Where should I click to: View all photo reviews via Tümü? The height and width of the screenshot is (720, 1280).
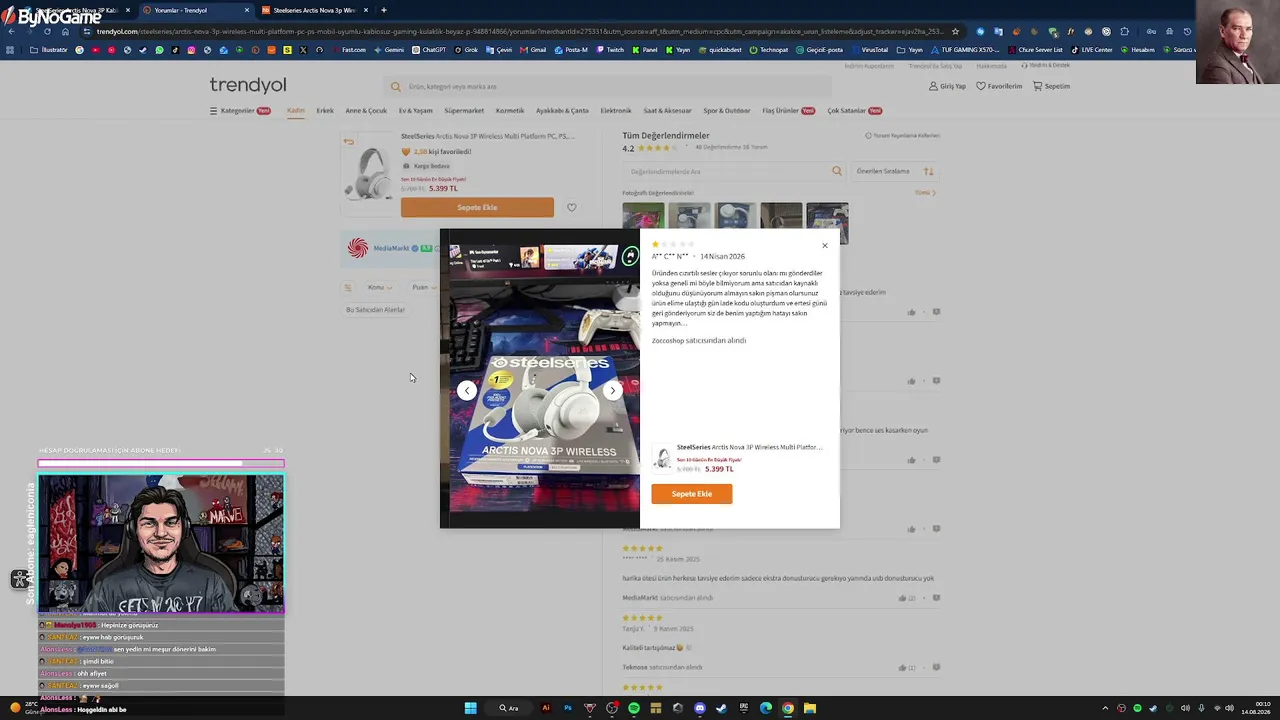925,193
